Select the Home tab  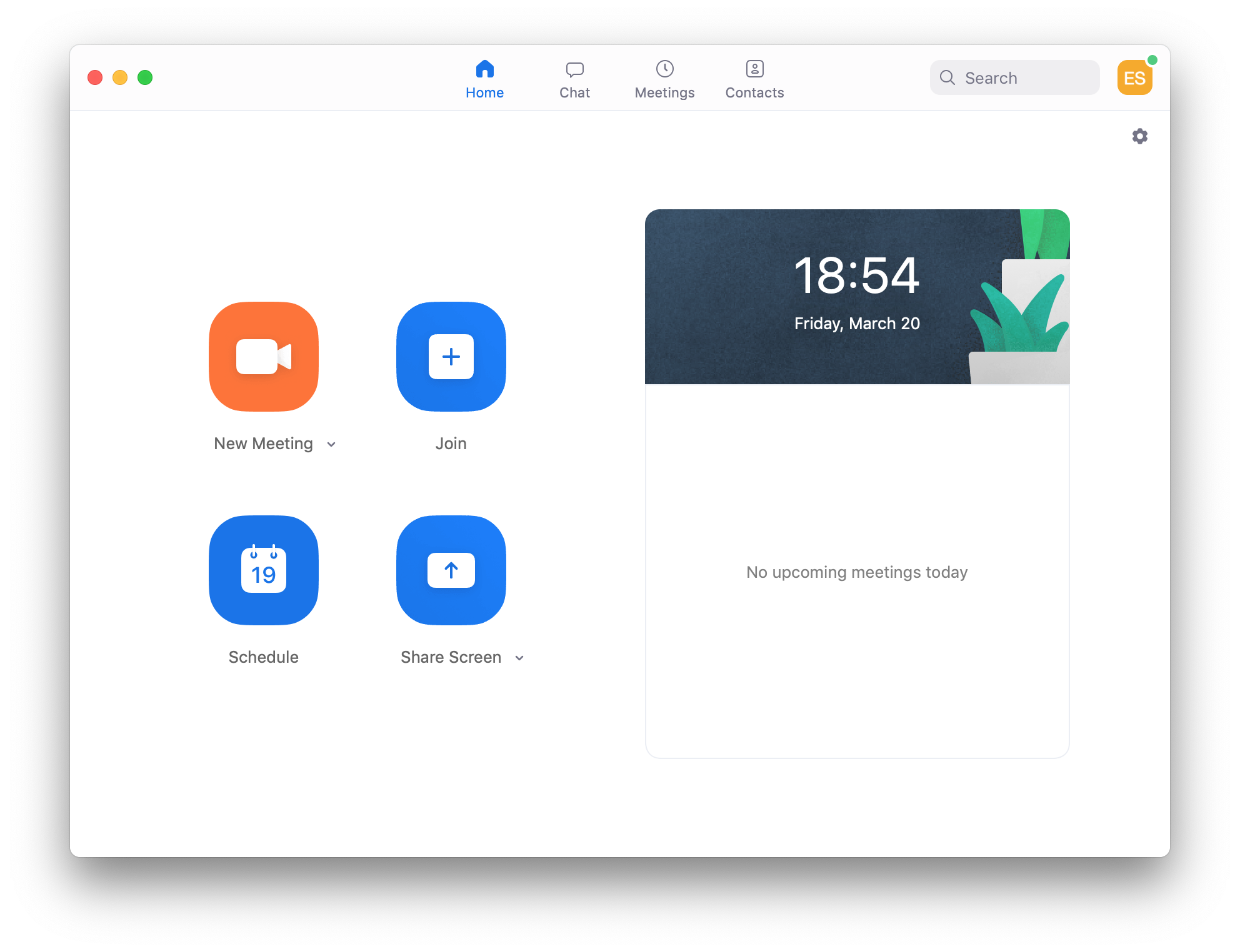(484, 78)
